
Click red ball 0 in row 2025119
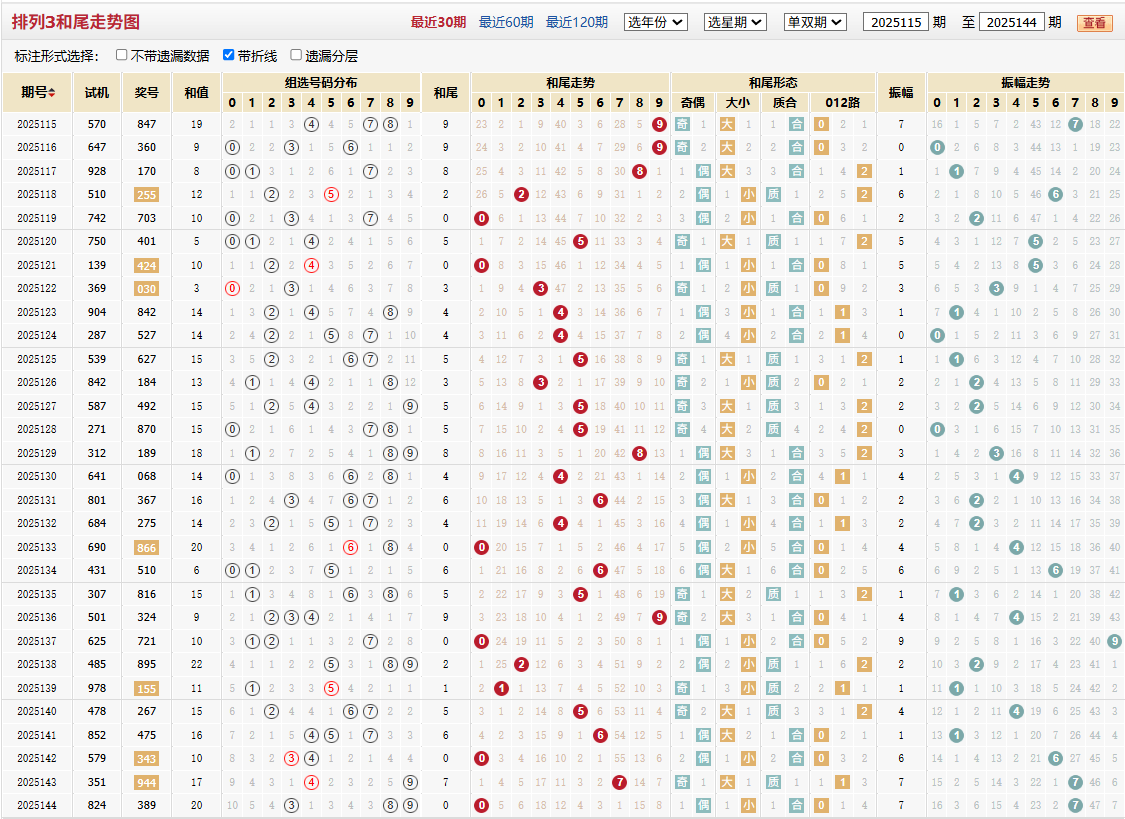pyautogui.click(x=481, y=218)
